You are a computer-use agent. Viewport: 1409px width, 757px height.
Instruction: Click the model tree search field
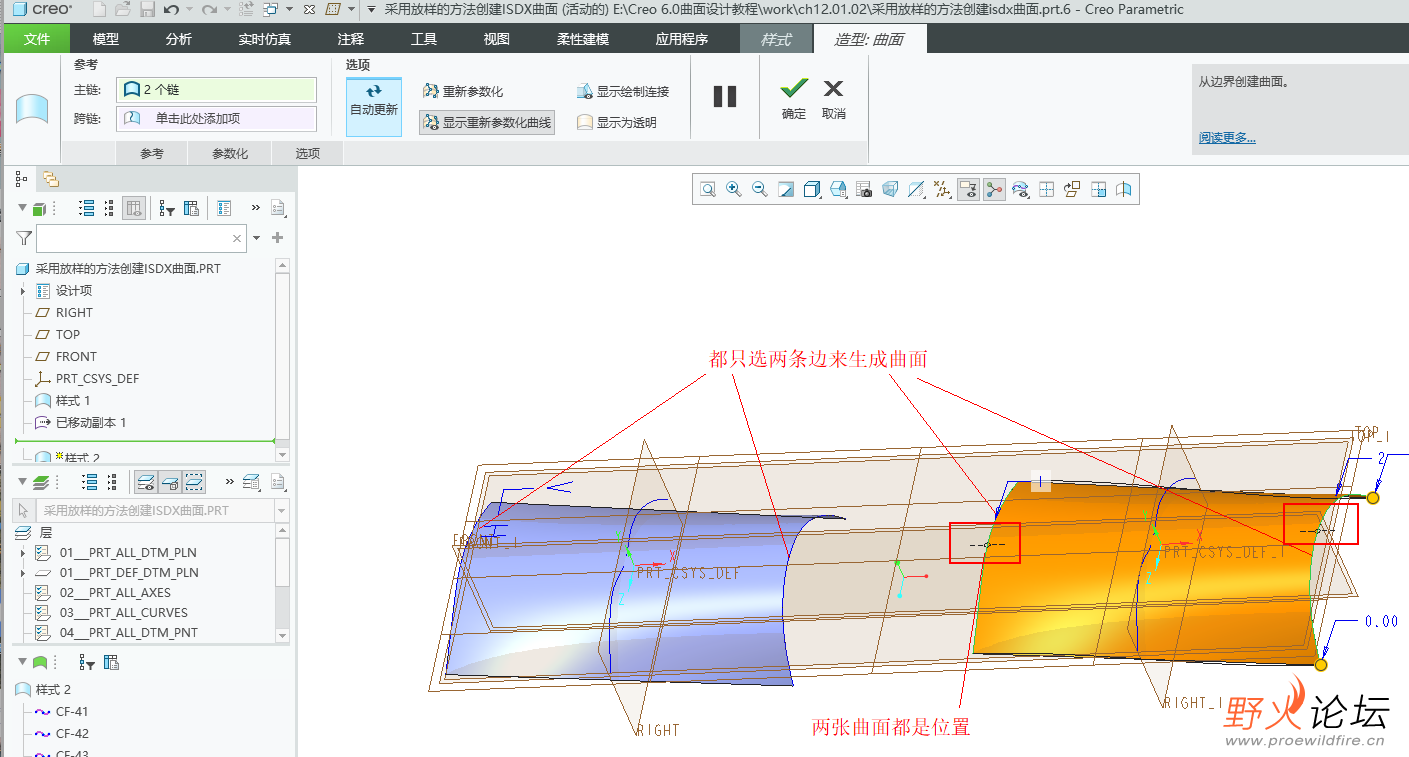pos(141,238)
